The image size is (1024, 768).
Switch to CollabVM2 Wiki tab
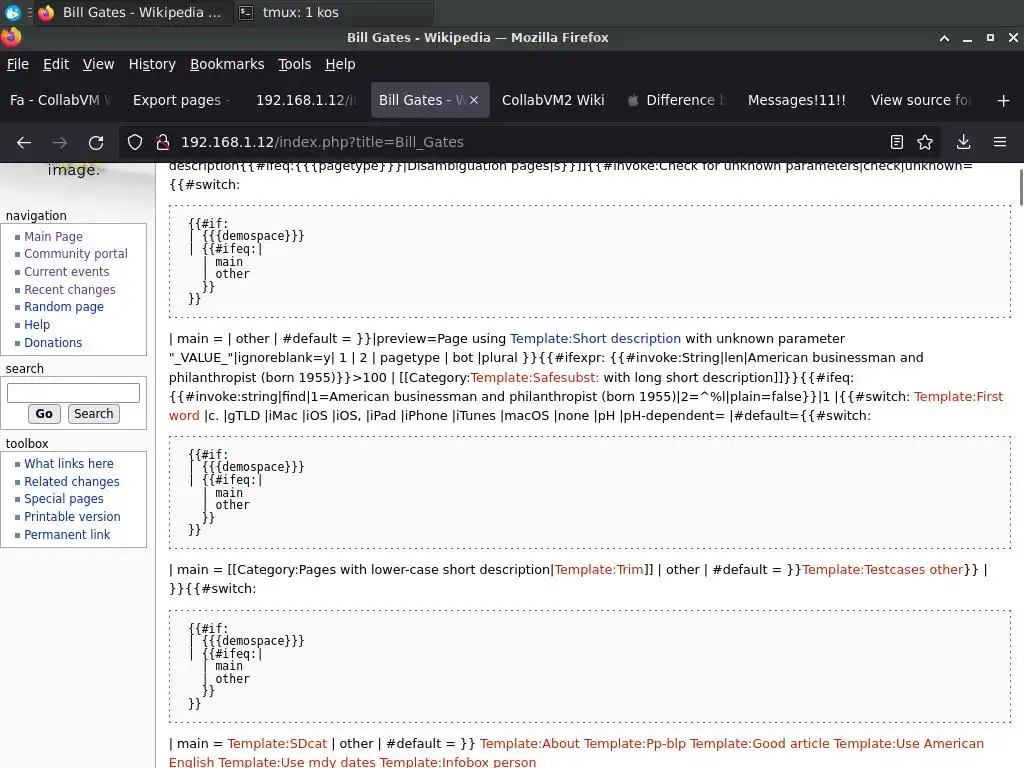[x=552, y=100]
